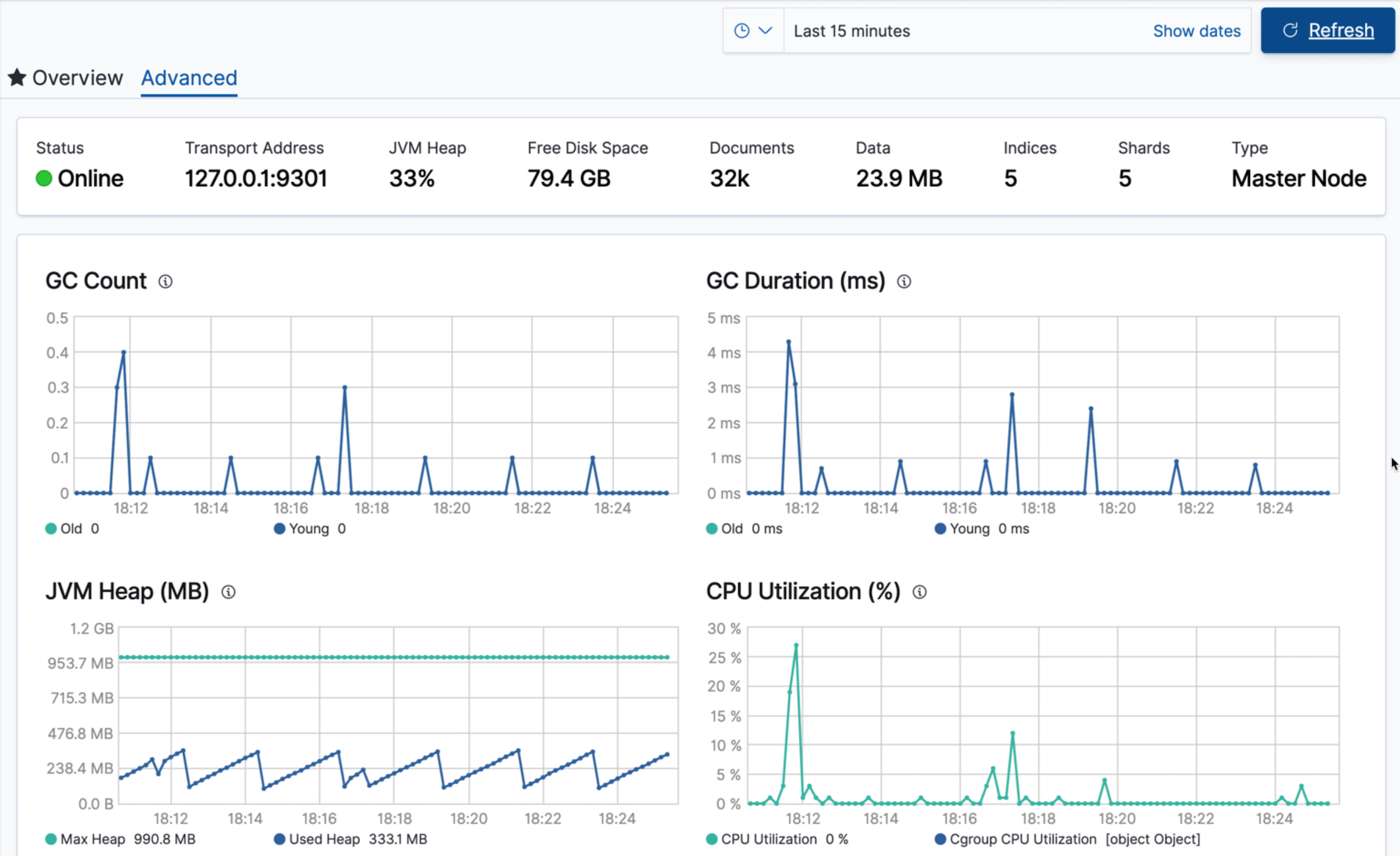Viewport: 1400px width, 856px height.
Task: Switch to the Overview tab
Action: point(77,77)
